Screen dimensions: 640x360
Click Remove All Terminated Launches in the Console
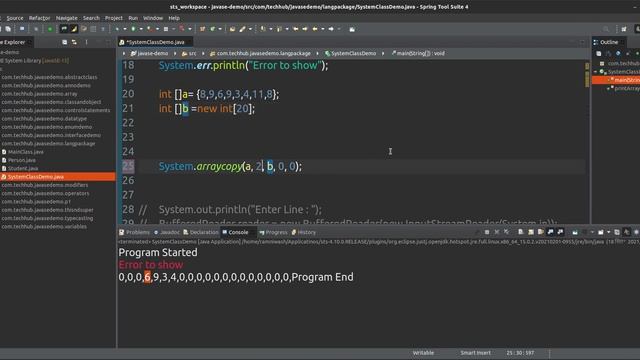507,232
